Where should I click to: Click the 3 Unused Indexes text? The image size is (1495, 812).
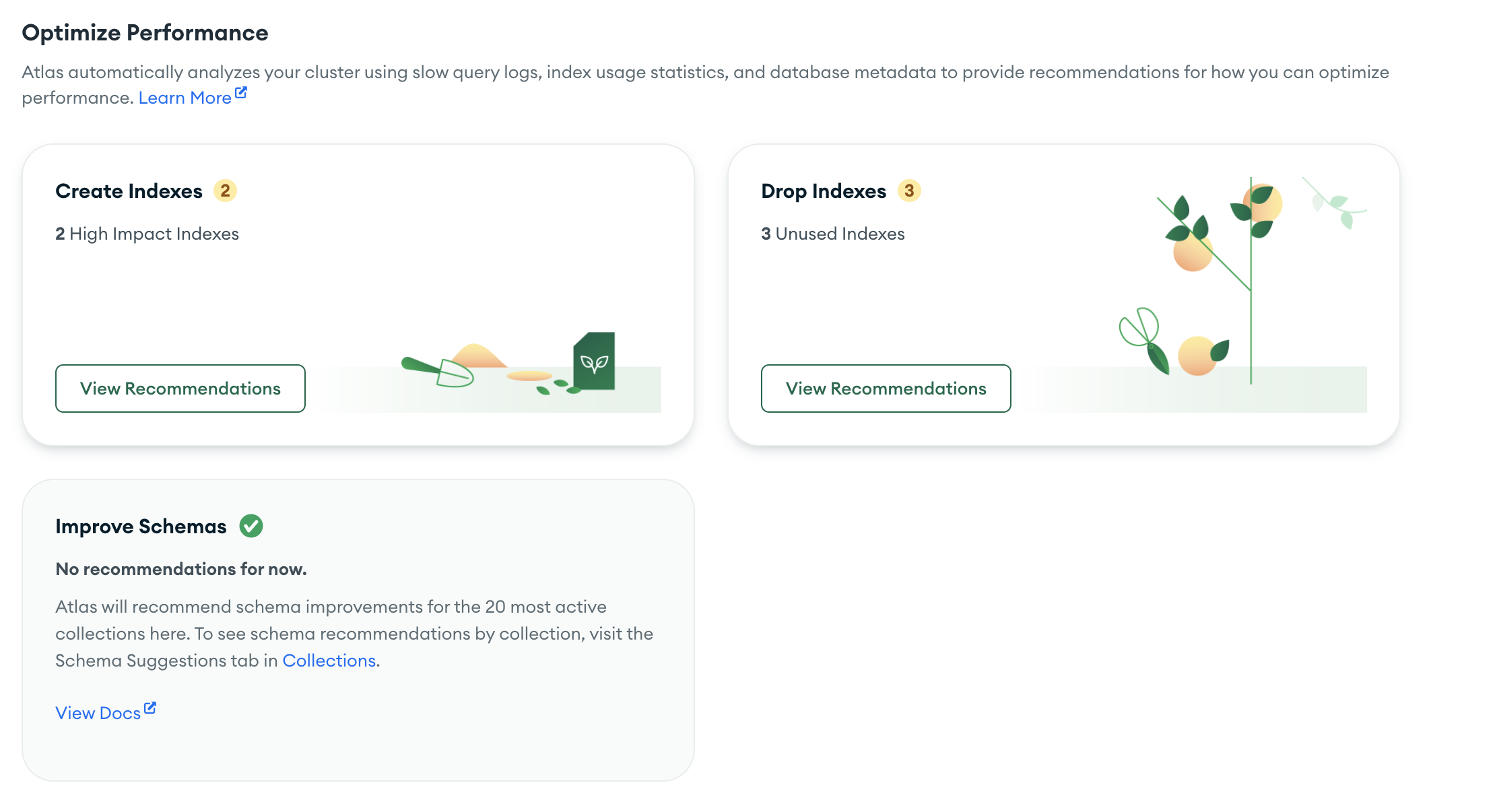[832, 234]
